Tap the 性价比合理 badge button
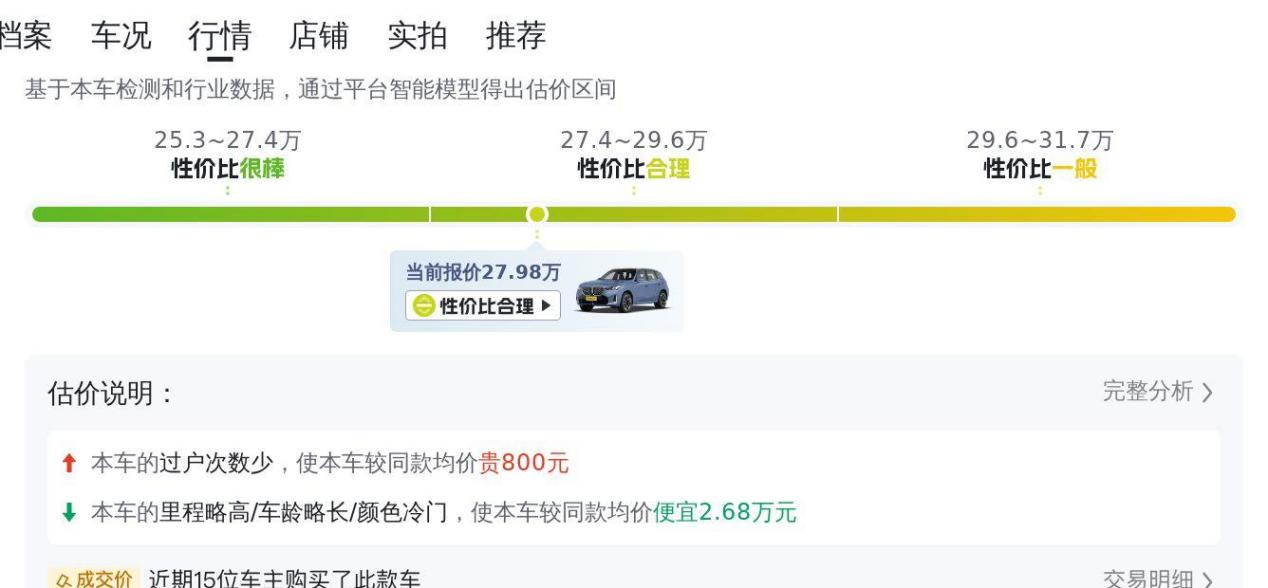The height and width of the screenshot is (588, 1268). point(483,306)
